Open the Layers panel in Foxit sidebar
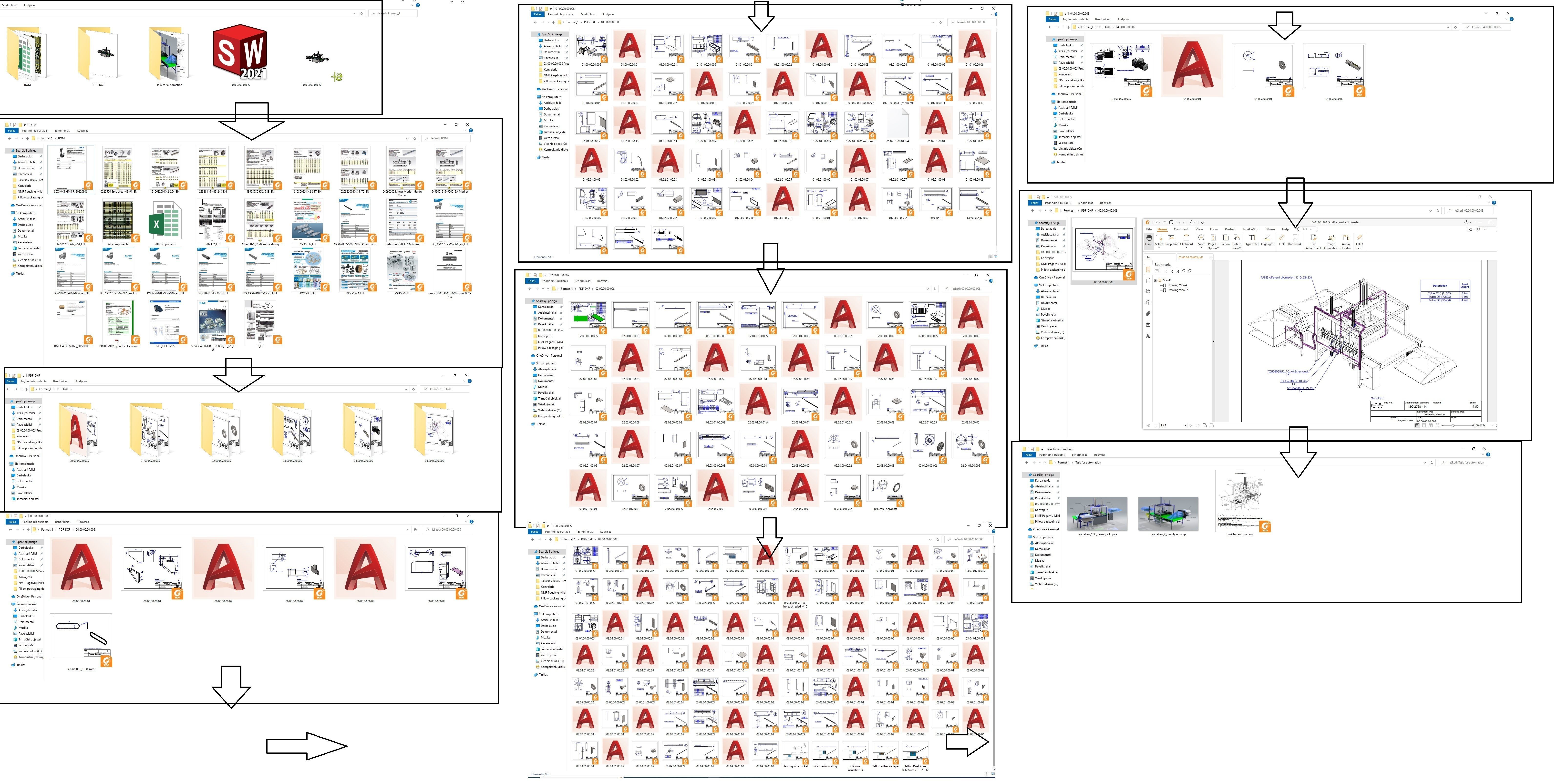This screenshot has height=783, width=1568. (1148, 303)
